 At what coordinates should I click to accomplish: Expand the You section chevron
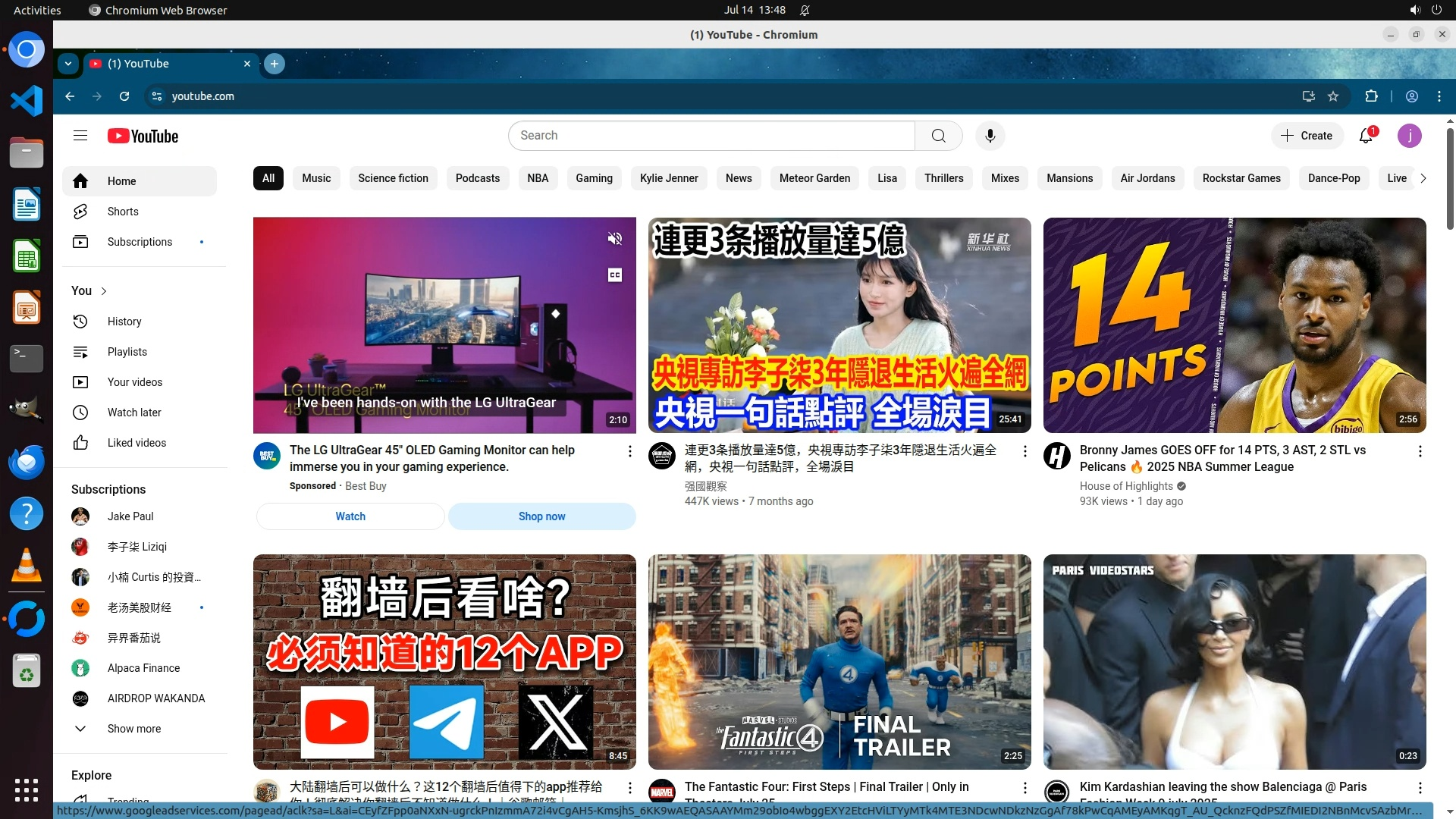point(104,291)
